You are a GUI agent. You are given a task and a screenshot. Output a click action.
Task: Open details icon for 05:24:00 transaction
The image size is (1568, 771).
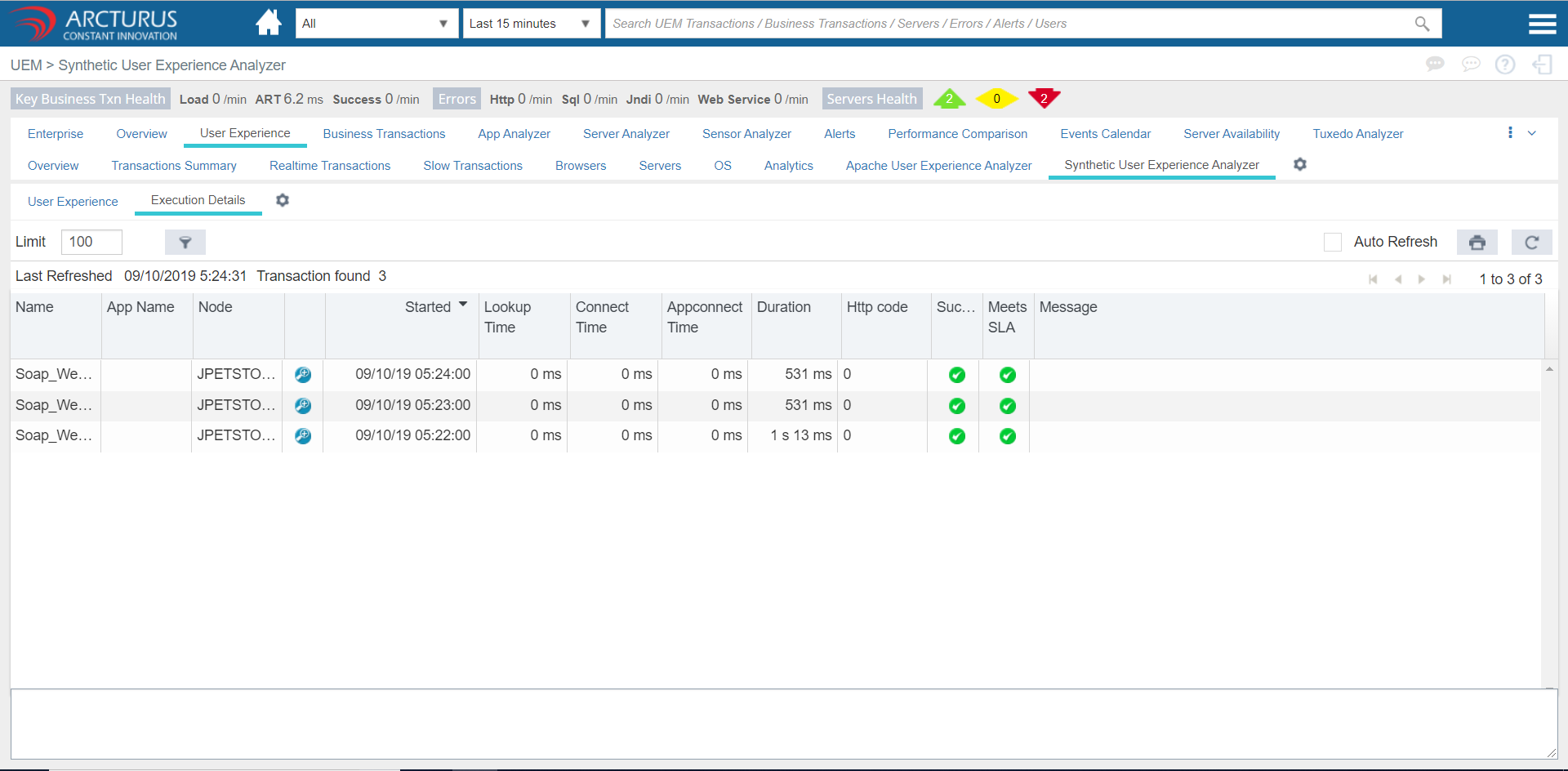(303, 375)
